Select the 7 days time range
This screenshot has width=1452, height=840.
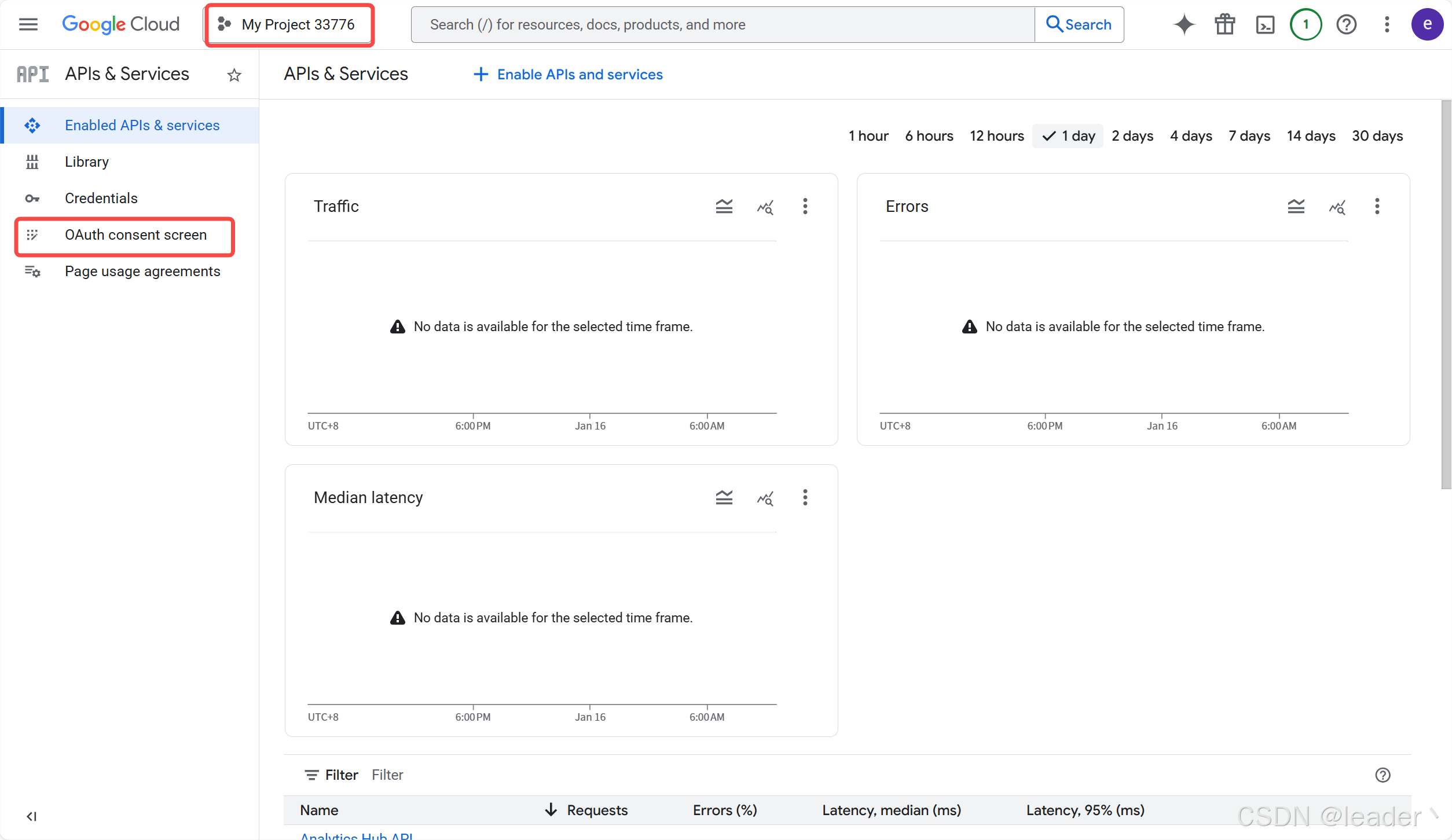[1249, 136]
